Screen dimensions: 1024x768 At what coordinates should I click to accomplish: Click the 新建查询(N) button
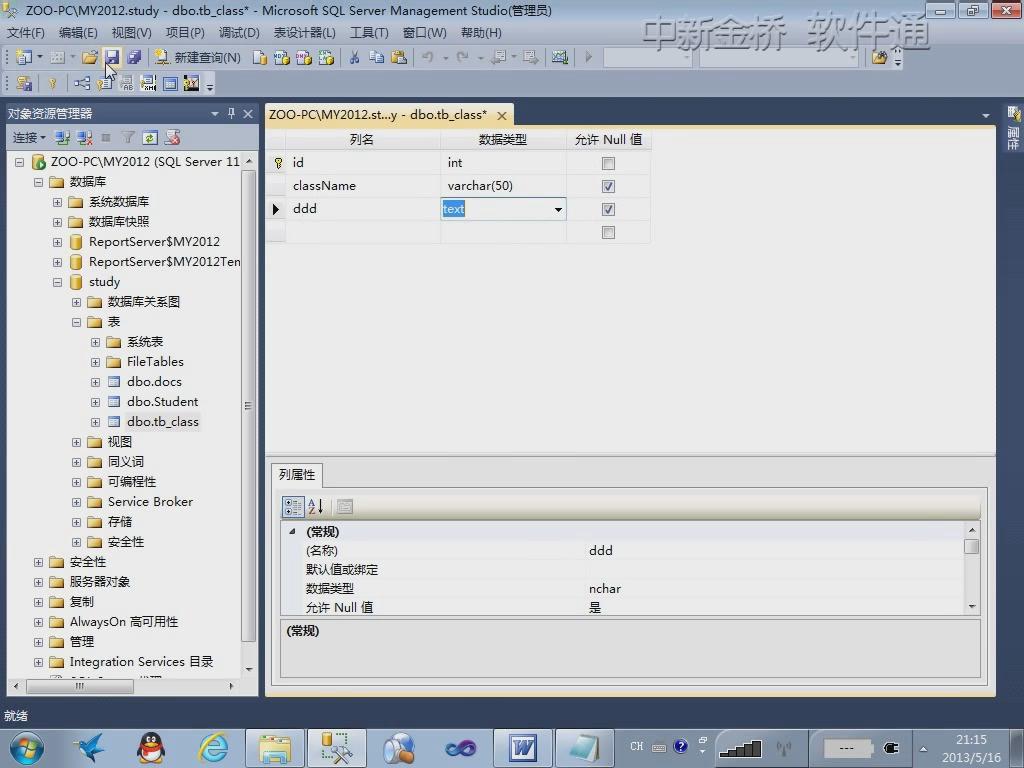[197, 57]
